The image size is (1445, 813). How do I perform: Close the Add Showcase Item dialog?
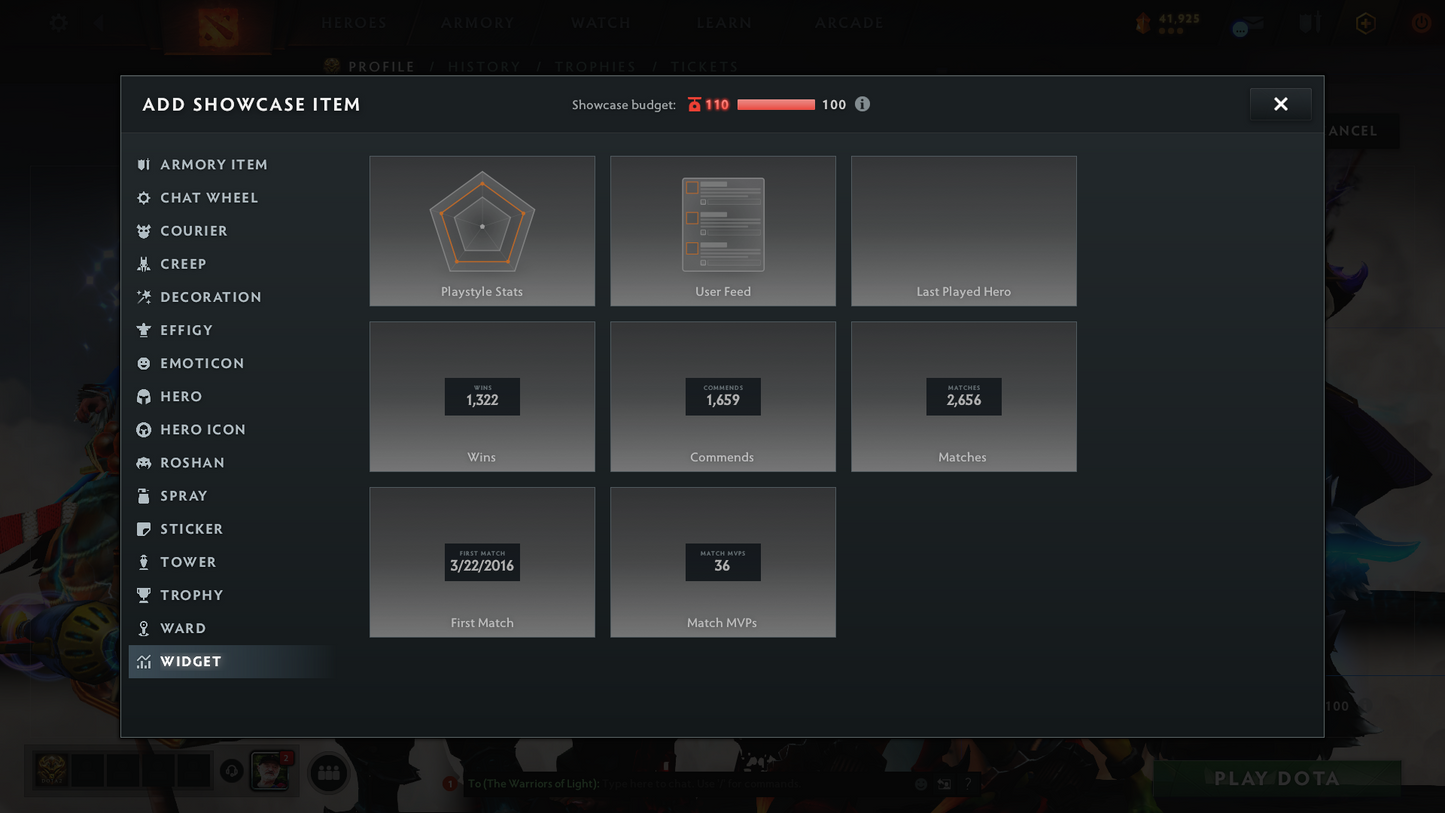tap(1280, 104)
